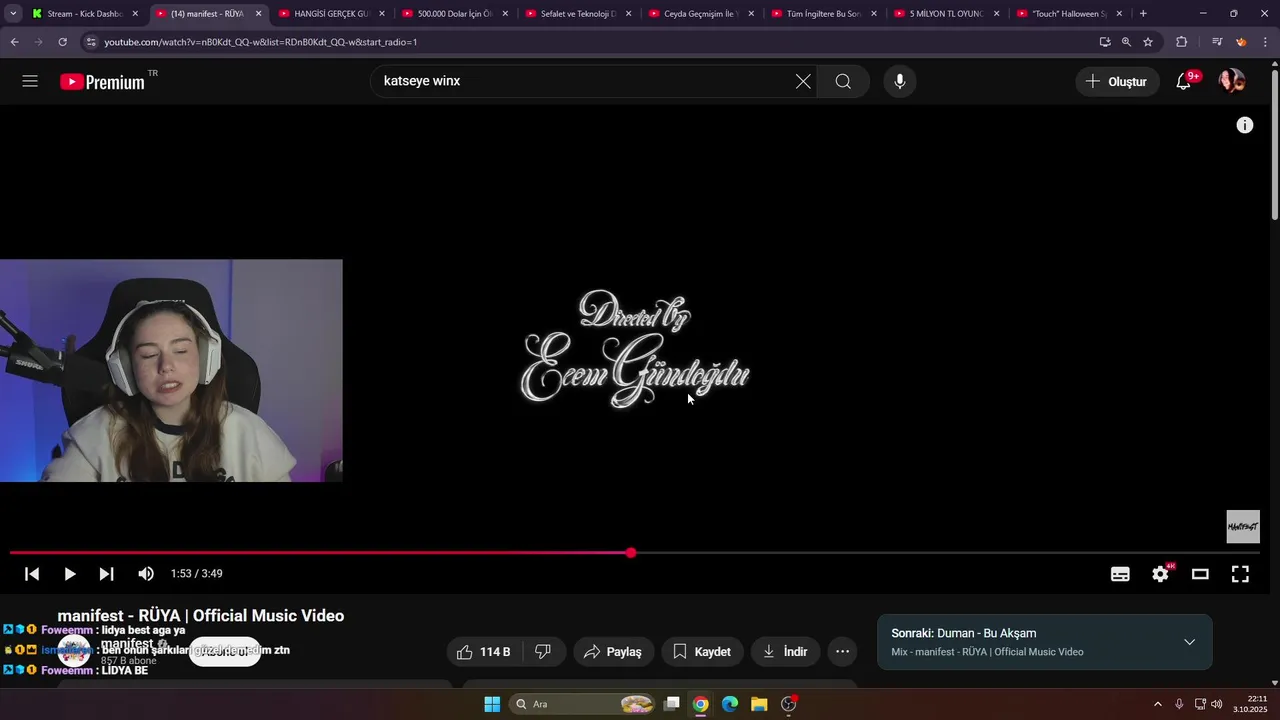Open the Chrome profile avatar
Viewport: 1280px width, 720px height.
click(x=1241, y=42)
